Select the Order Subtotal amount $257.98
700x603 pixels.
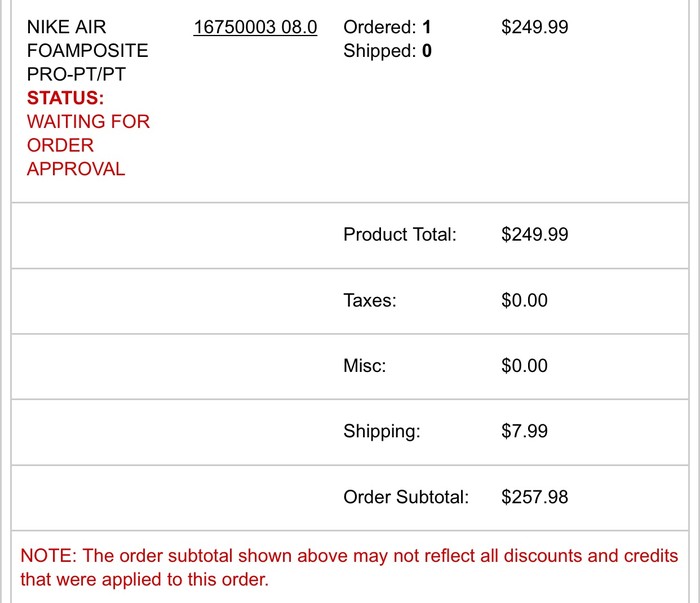pos(534,497)
